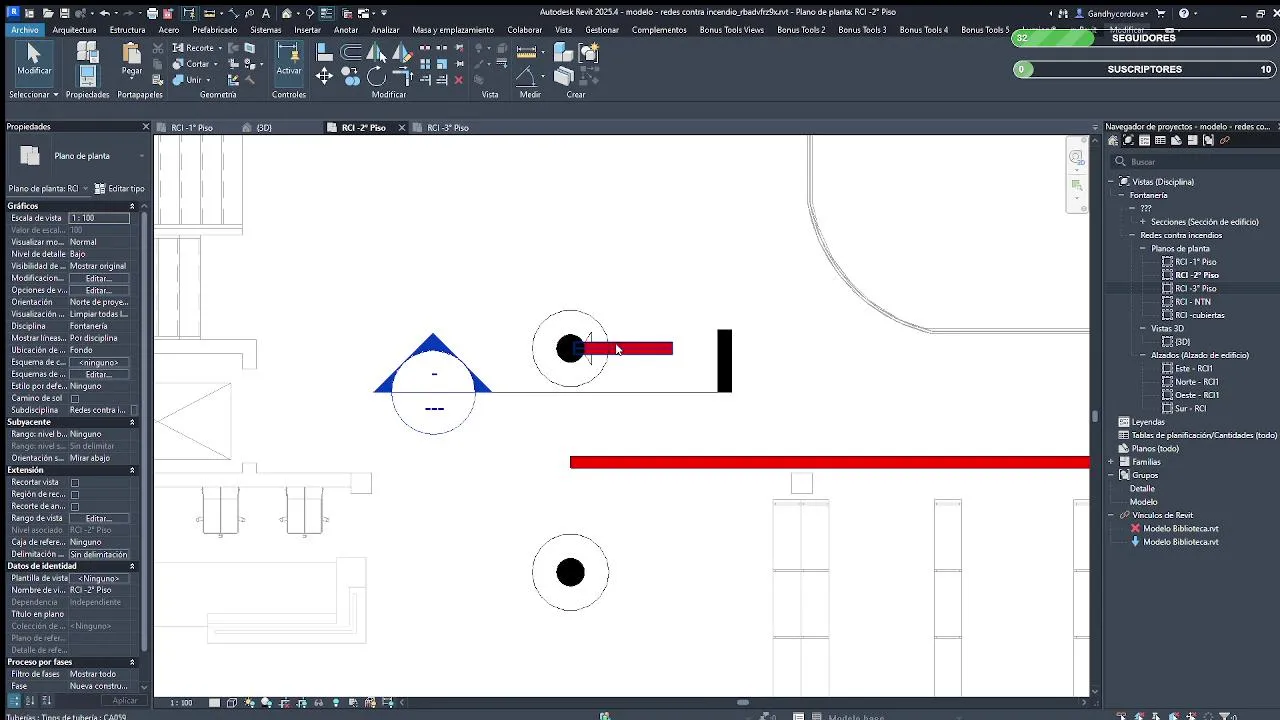Collapse the Proceso por fases section
Image resolution: width=1280 pixels, height=720 pixels.
coord(132,662)
